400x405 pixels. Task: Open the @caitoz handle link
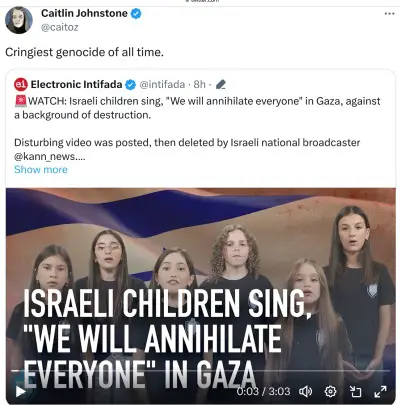(60, 27)
